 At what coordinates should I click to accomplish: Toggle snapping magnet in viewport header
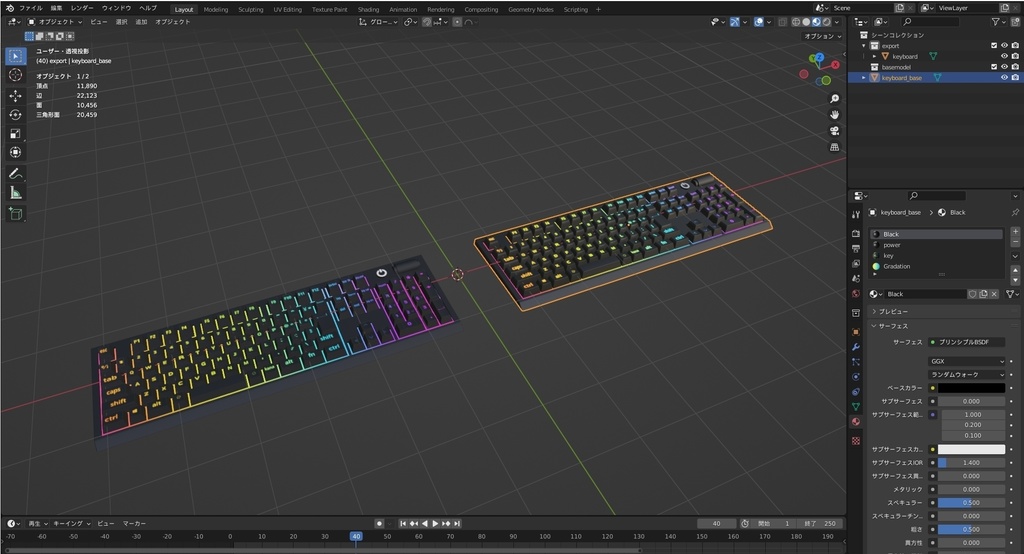[426, 22]
